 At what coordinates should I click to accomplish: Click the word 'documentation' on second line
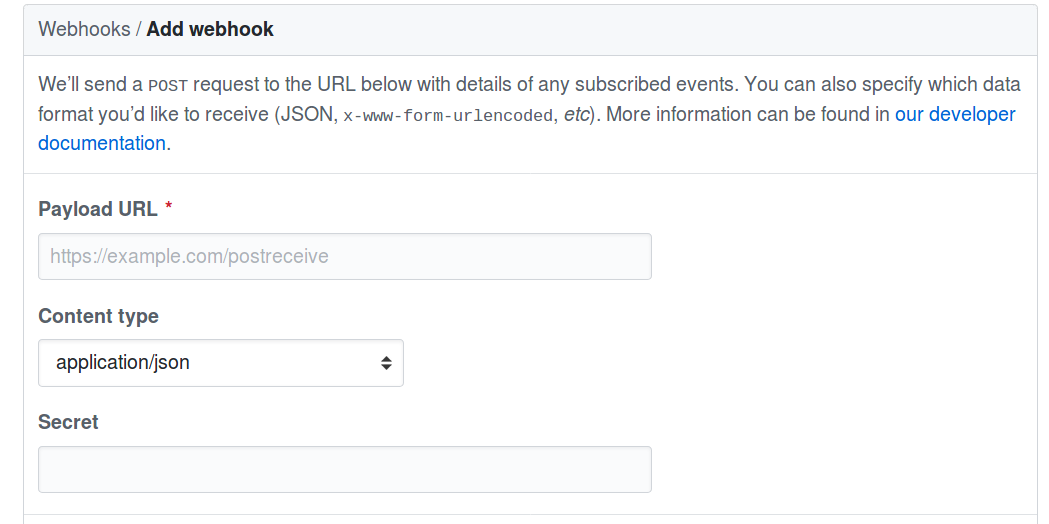pyautogui.click(x=101, y=143)
